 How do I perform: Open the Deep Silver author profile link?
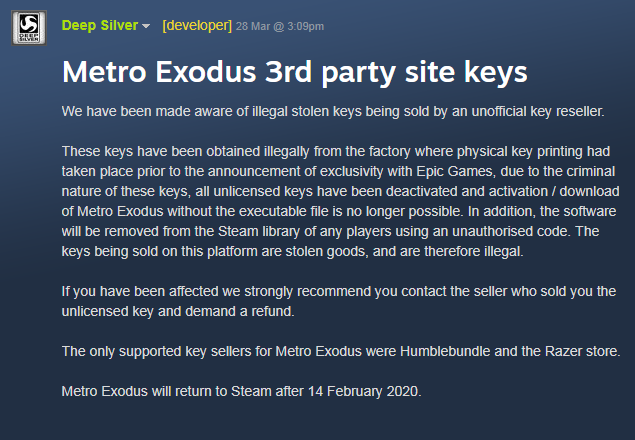click(98, 24)
